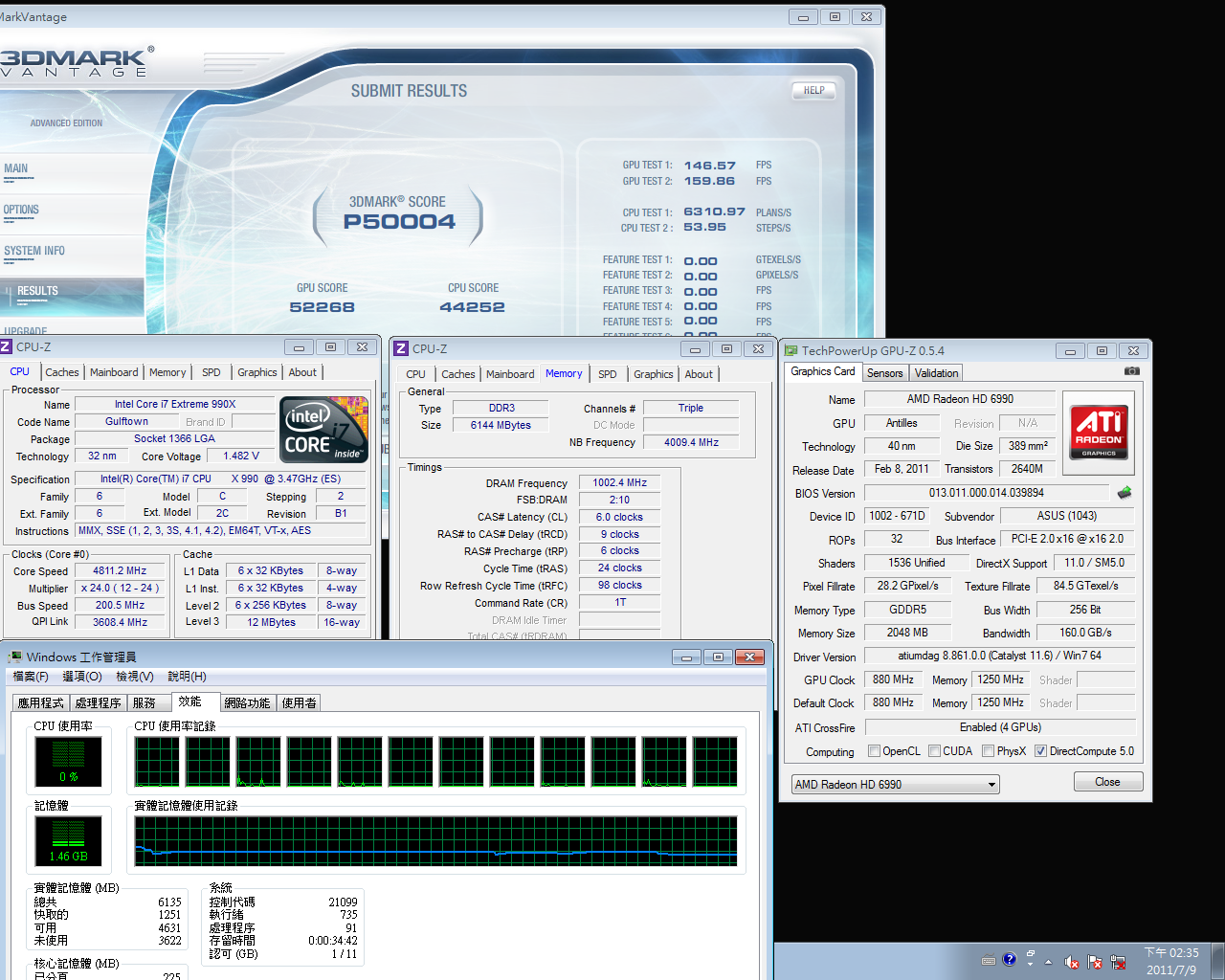Click the title icon of the CPU-Z memory window
Image resolution: width=1225 pixels, height=980 pixels.
coord(401,348)
